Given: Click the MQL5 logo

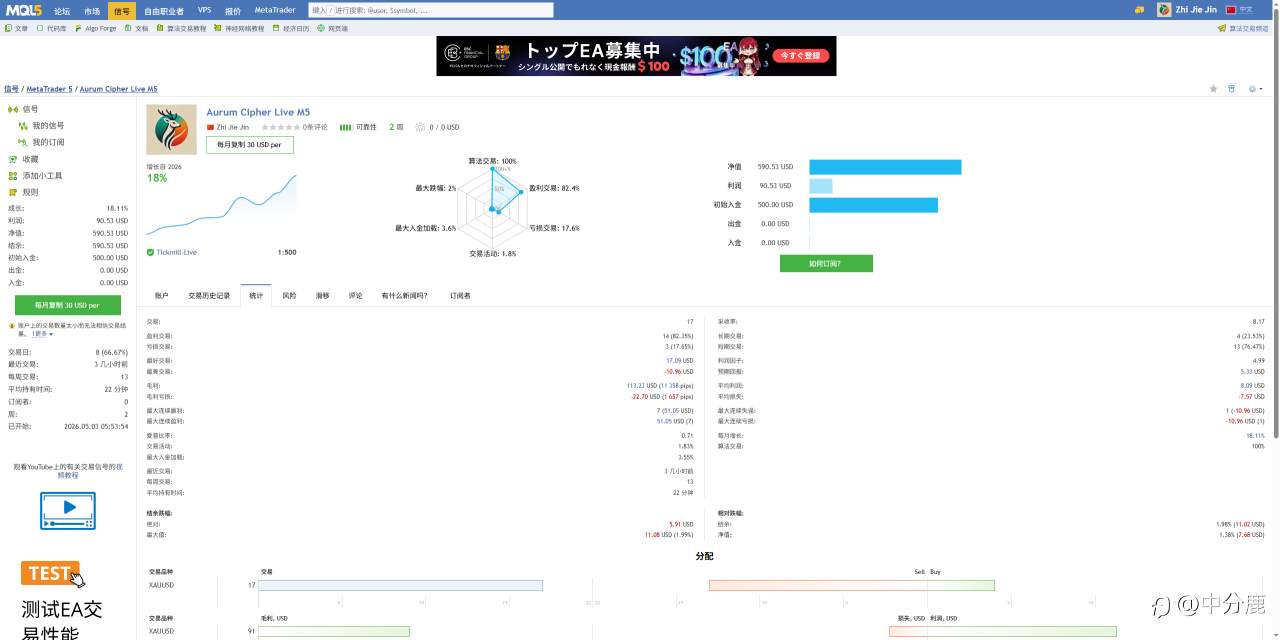Looking at the screenshot, I should (x=22, y=10).
